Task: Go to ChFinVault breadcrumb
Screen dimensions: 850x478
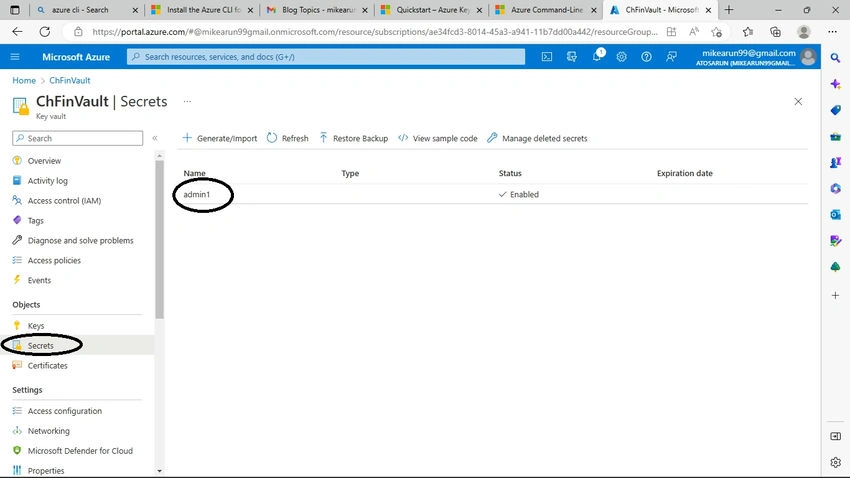Action: (x=70, y=80)
